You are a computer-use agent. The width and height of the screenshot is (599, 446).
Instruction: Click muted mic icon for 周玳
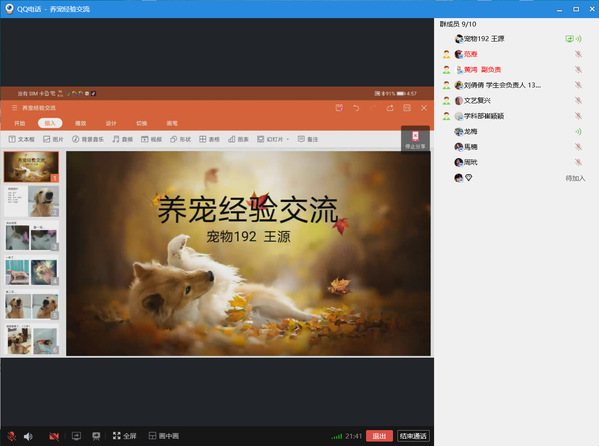click(578, 162)
